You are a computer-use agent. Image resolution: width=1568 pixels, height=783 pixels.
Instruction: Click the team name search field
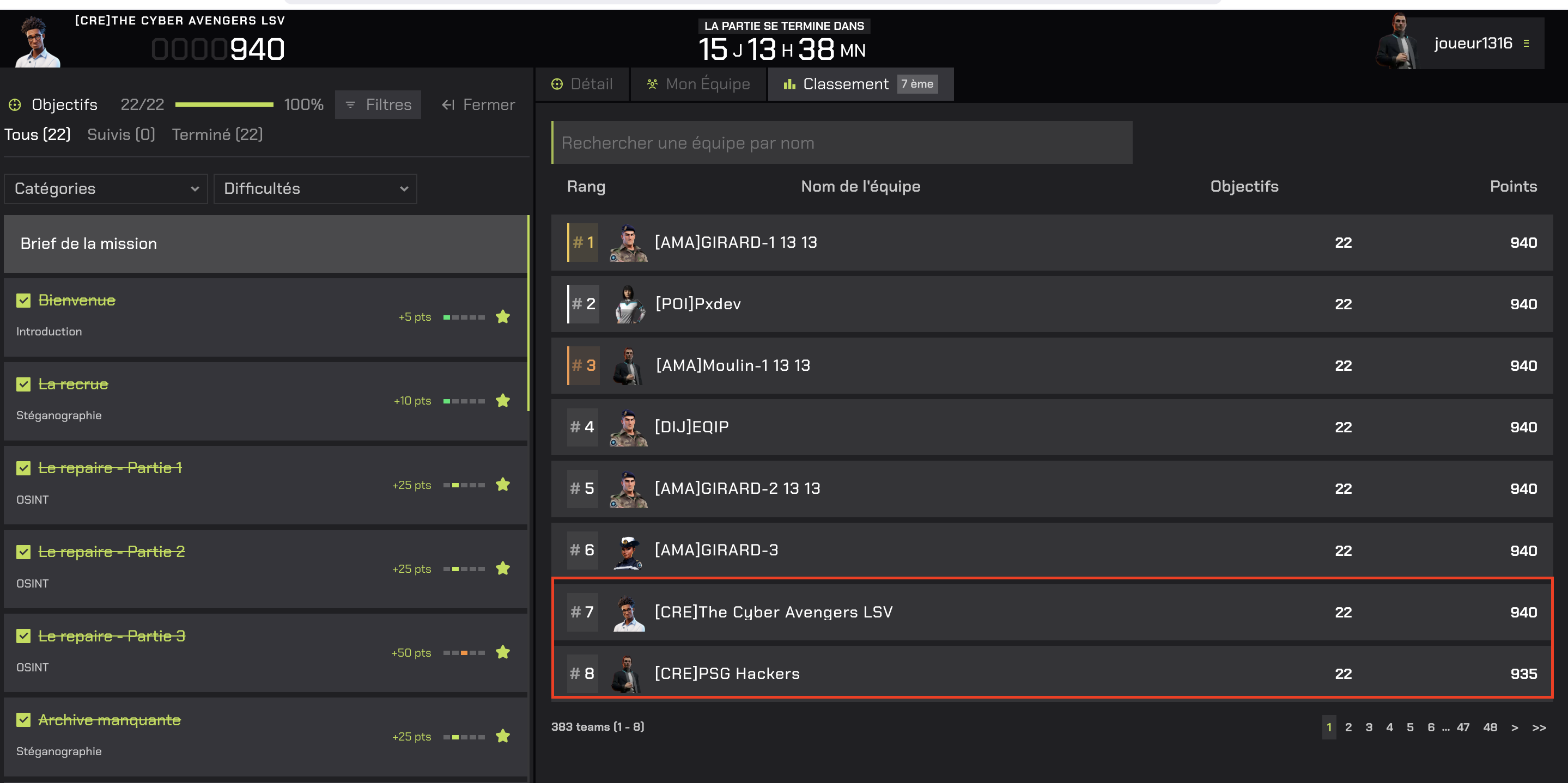(842, 142)
